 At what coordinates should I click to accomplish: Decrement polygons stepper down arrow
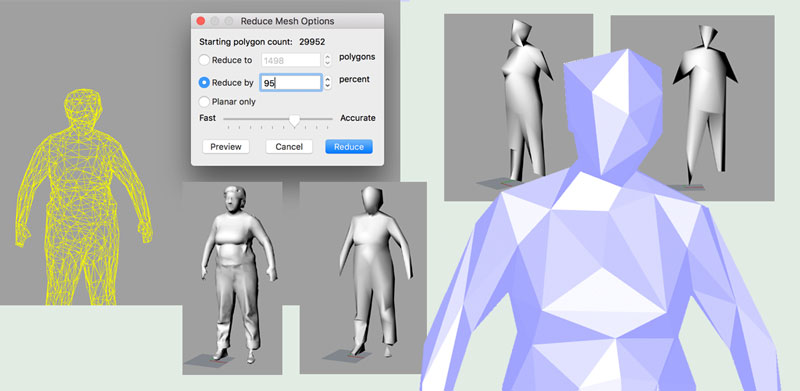tap(328, 64)
